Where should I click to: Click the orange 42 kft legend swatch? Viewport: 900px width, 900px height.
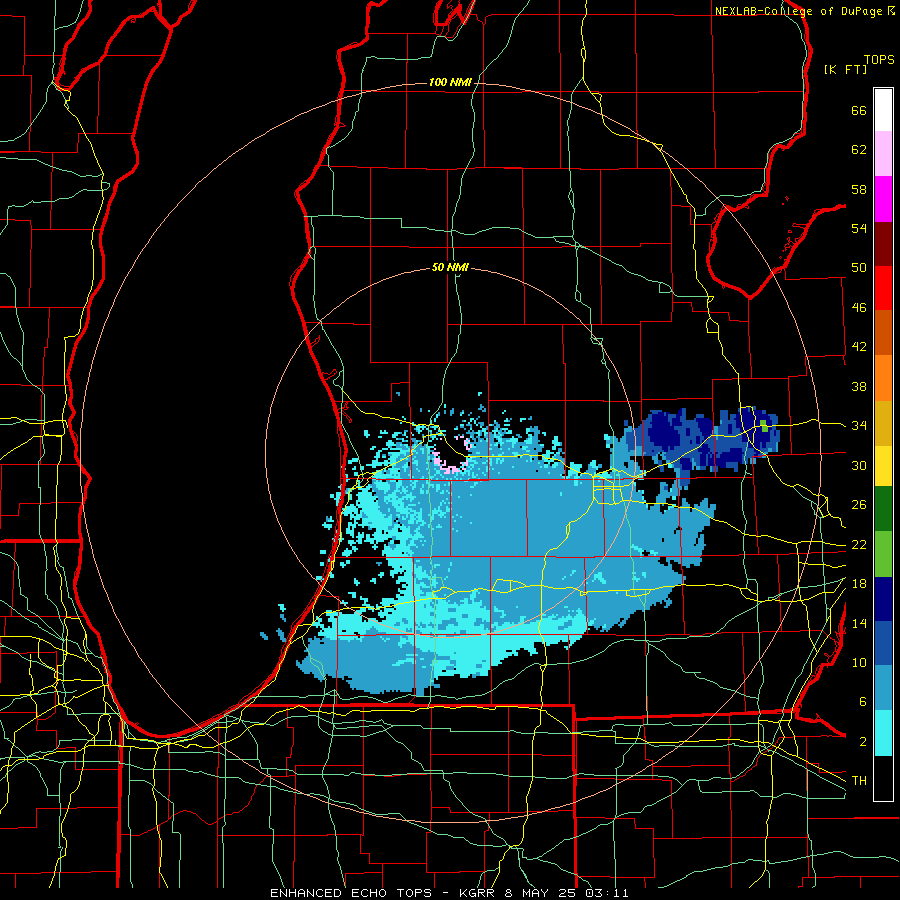point(883,378)
